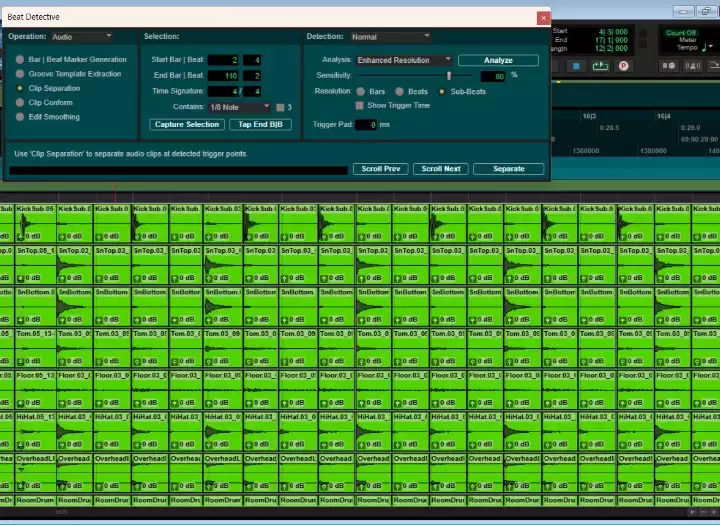This screenshot has width=720, height=525.
Task: Toggle the Count Off indicator
Action: click(680, 33)
